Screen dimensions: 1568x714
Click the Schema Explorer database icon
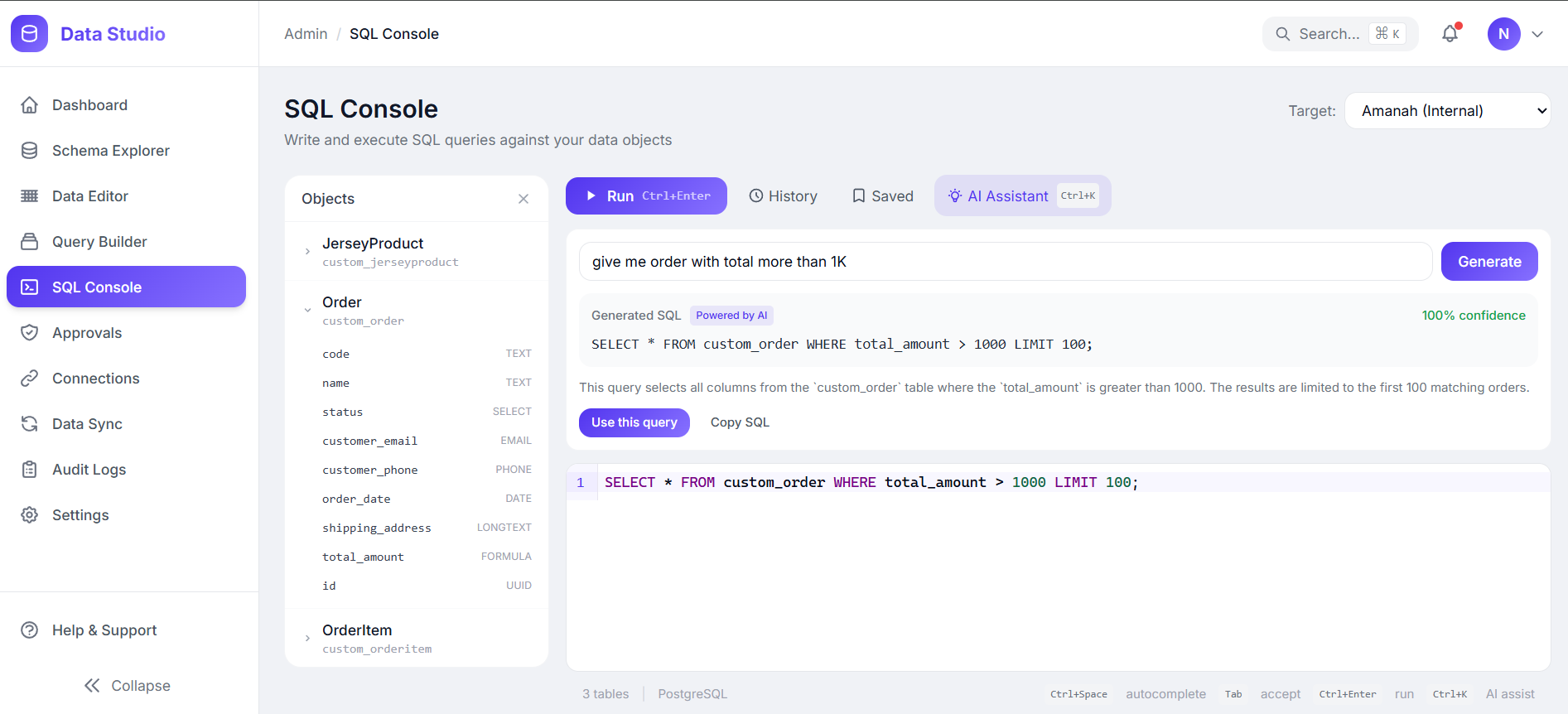30,151
